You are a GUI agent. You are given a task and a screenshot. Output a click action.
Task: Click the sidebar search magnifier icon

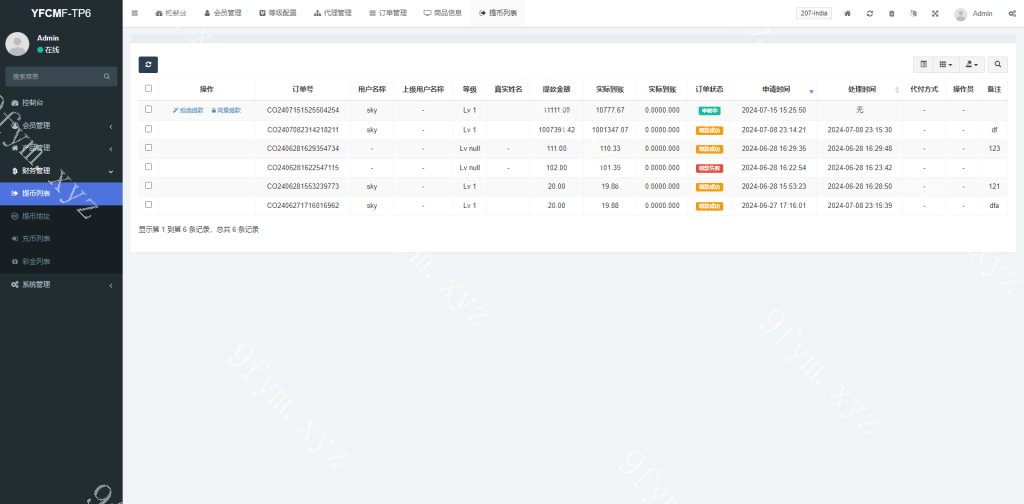click(x=107, y=76)
